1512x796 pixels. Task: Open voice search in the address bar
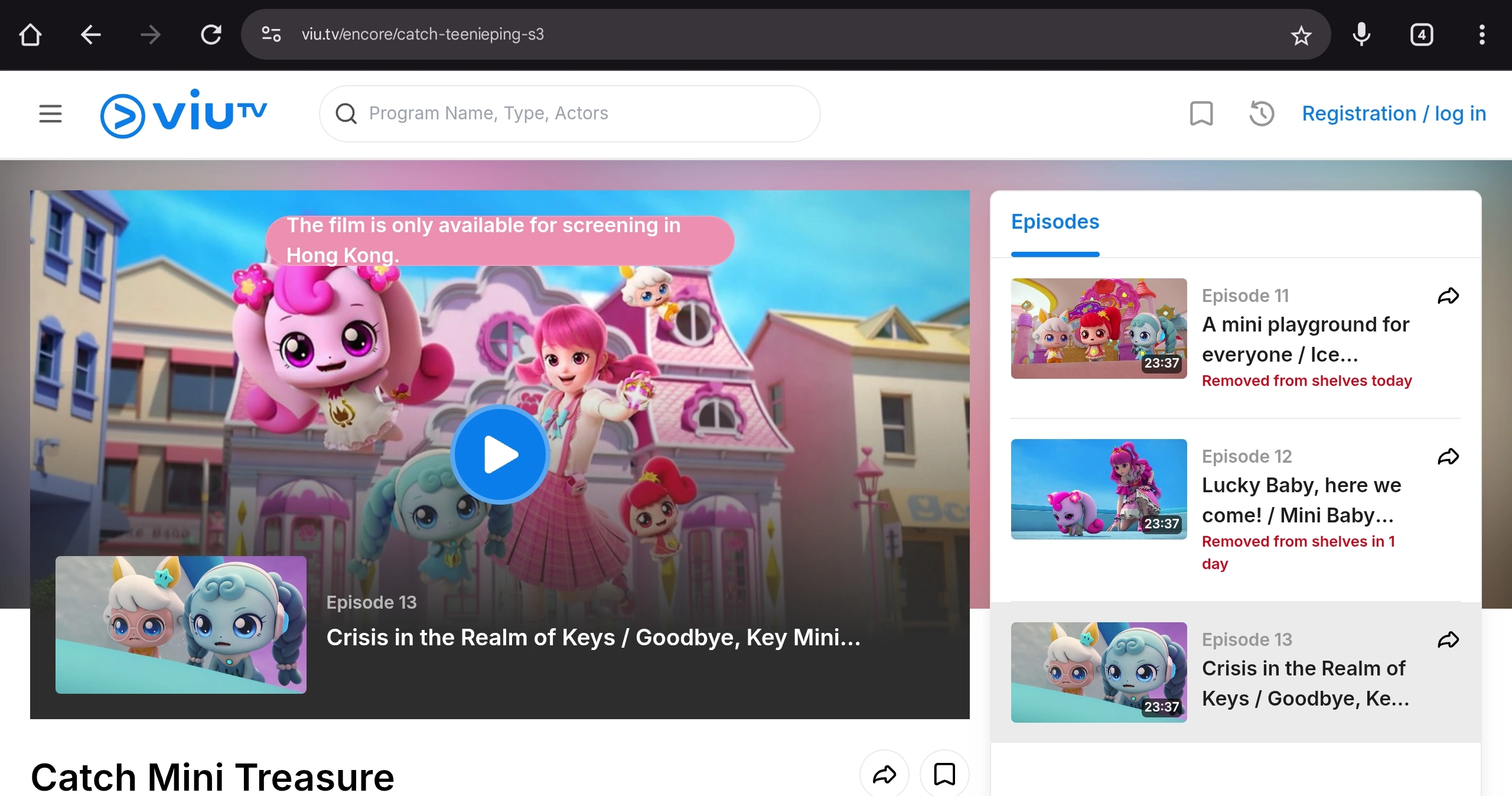point(1361,34)
